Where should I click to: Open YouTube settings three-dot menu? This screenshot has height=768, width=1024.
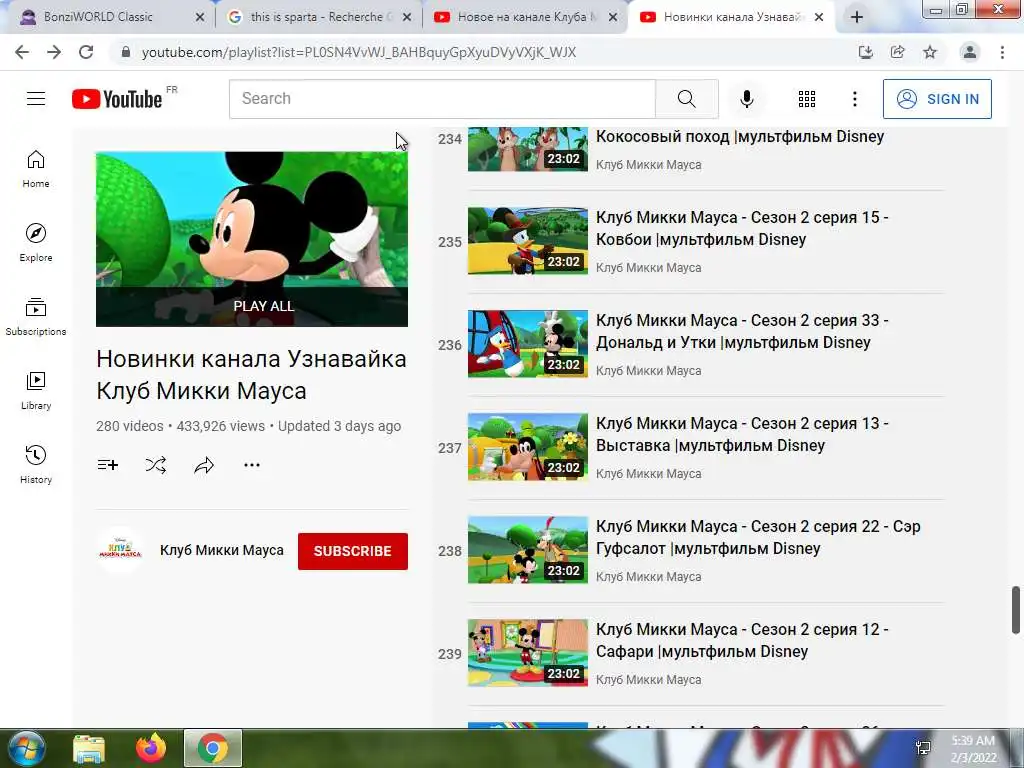click(854, 99)
